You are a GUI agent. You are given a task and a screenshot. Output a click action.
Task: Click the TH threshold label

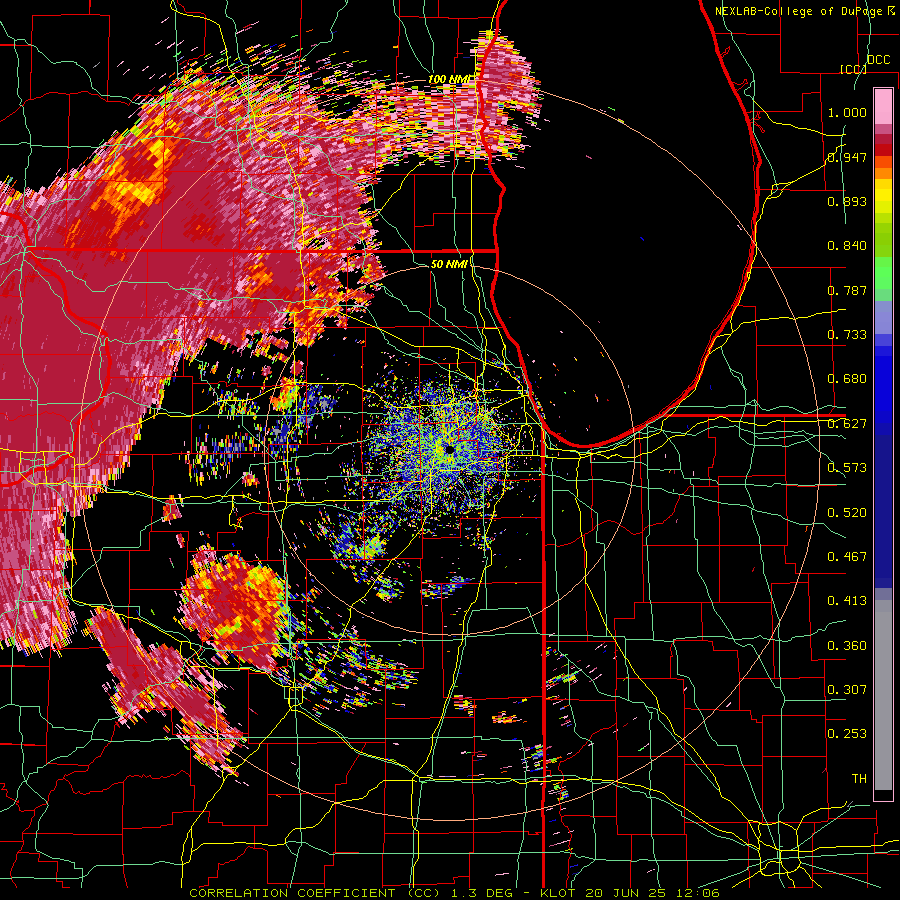859,779
